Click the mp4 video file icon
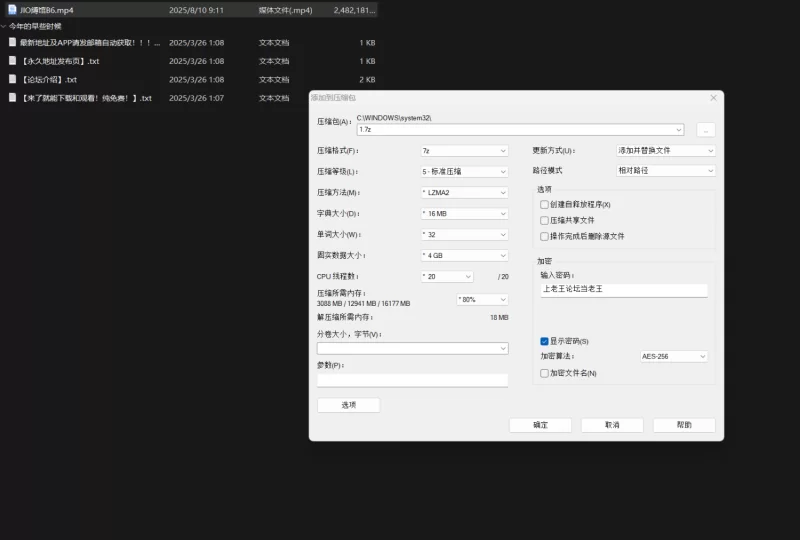The height and width of the screenshot is (540, 800). (12, 10)
